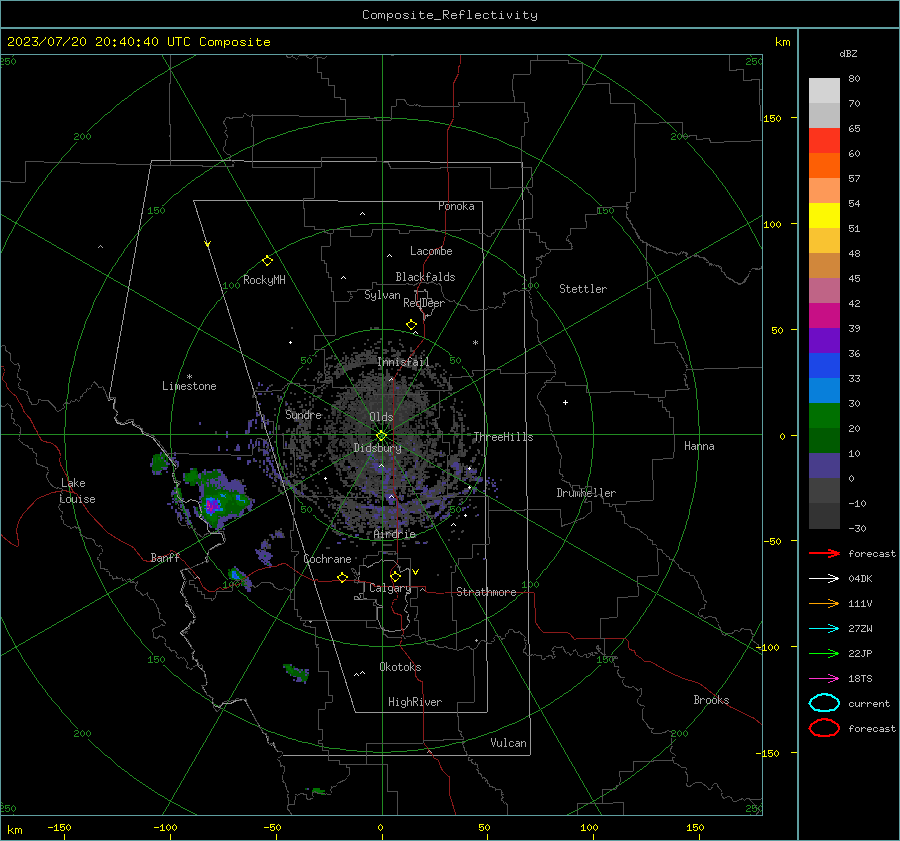Screen dimensions: 900x841
Task: Click the yellow radar-center diamond between Olds and Didsbury
Action: click(381, 436)
